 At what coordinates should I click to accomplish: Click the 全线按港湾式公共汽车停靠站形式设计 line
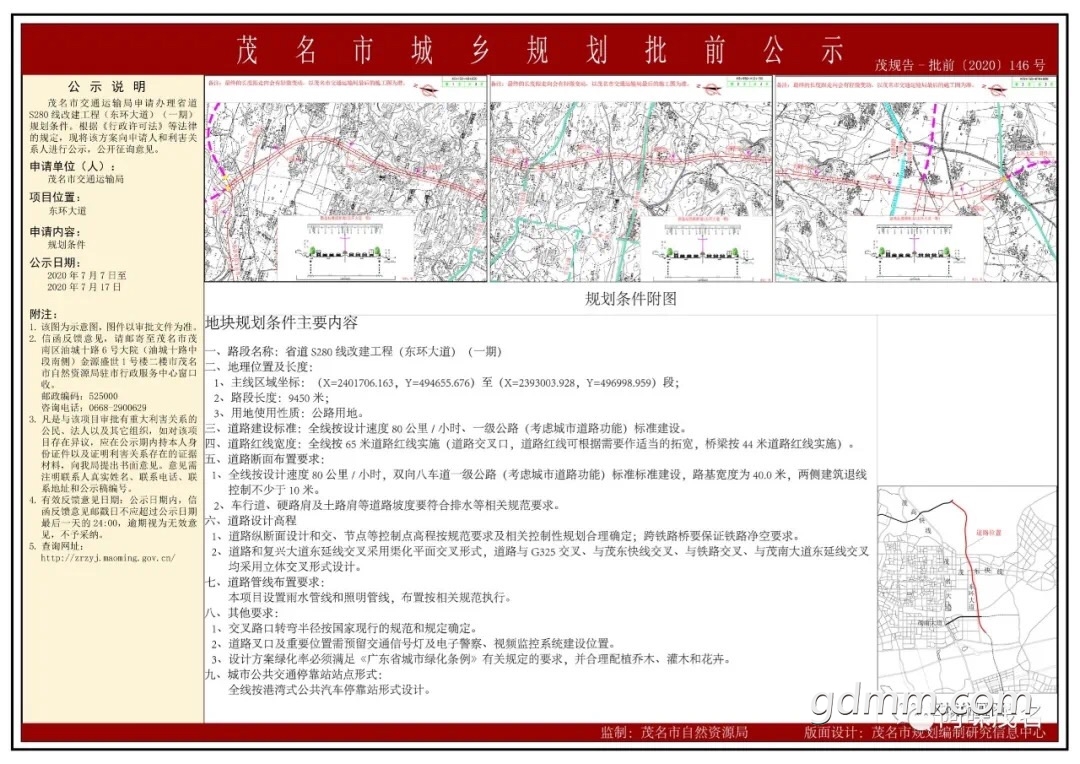tap(330, 690)
